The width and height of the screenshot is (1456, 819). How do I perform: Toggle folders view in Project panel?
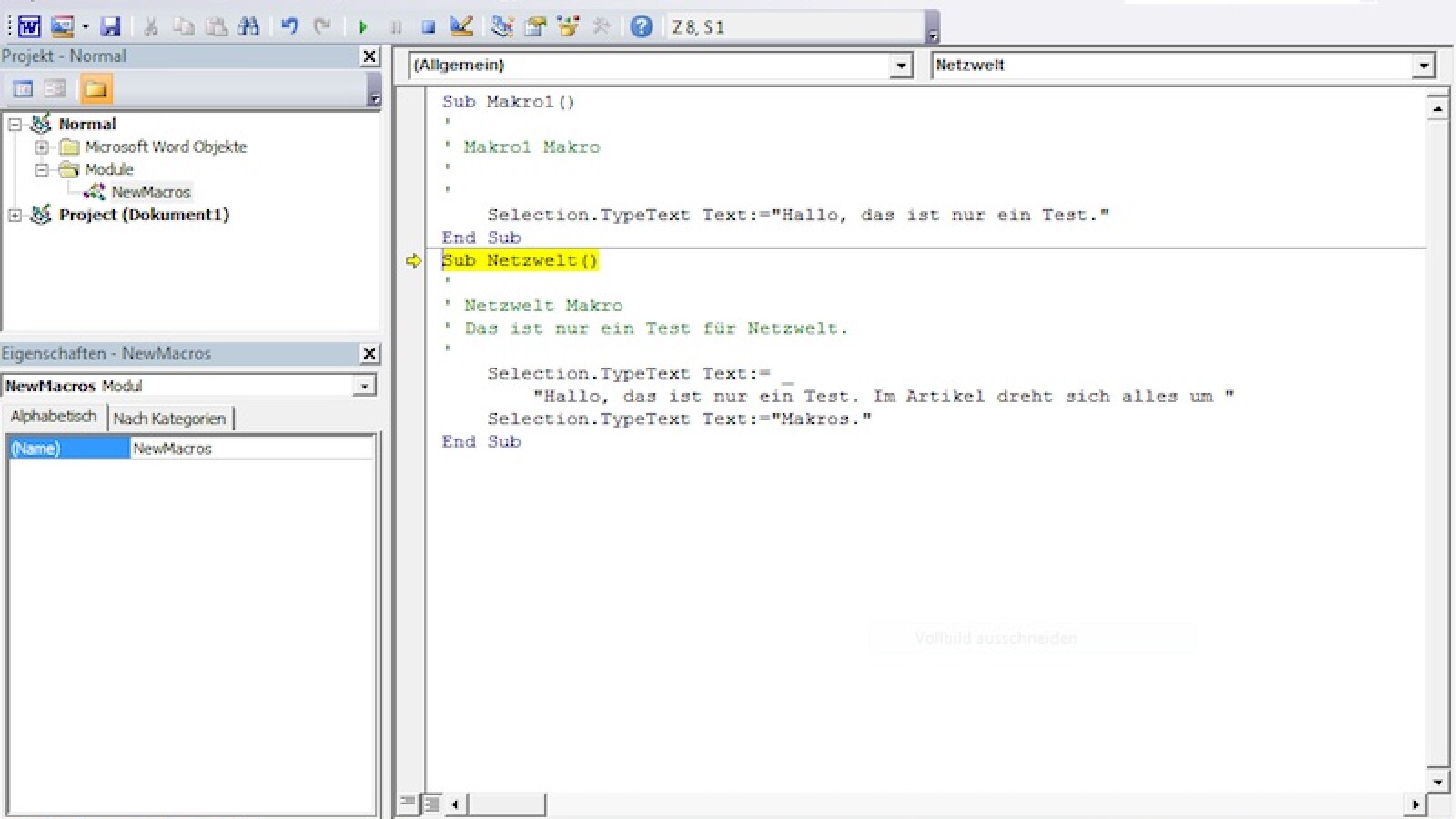pos(95,88)
